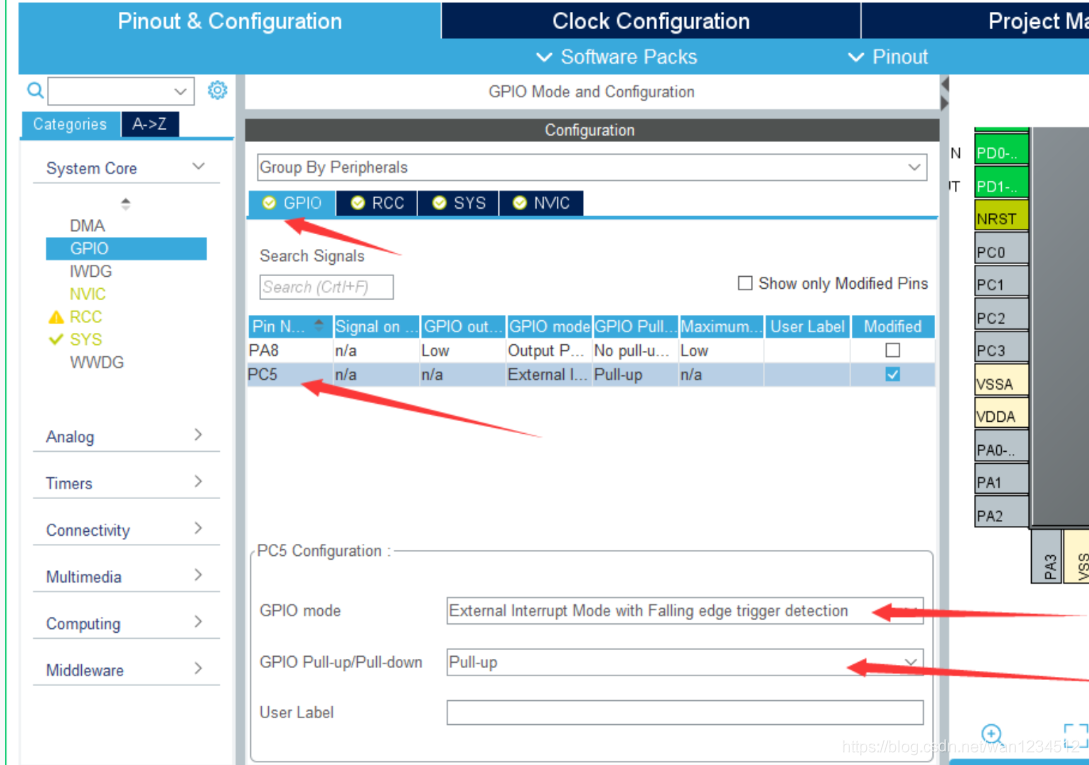Open the Software Packs menu
This screenshot has height=765, width=1089.
[617, 57]
